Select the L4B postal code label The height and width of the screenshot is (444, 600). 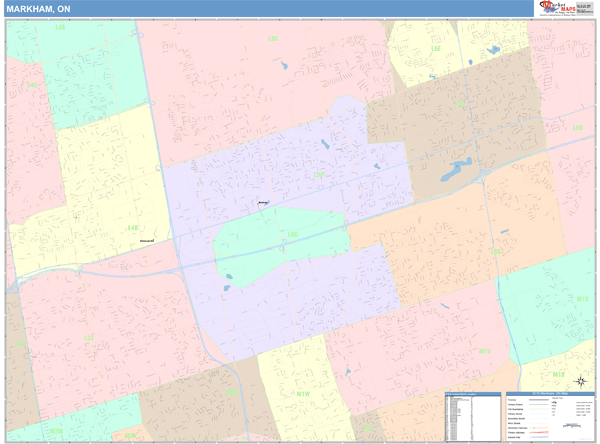pos(132,228)
